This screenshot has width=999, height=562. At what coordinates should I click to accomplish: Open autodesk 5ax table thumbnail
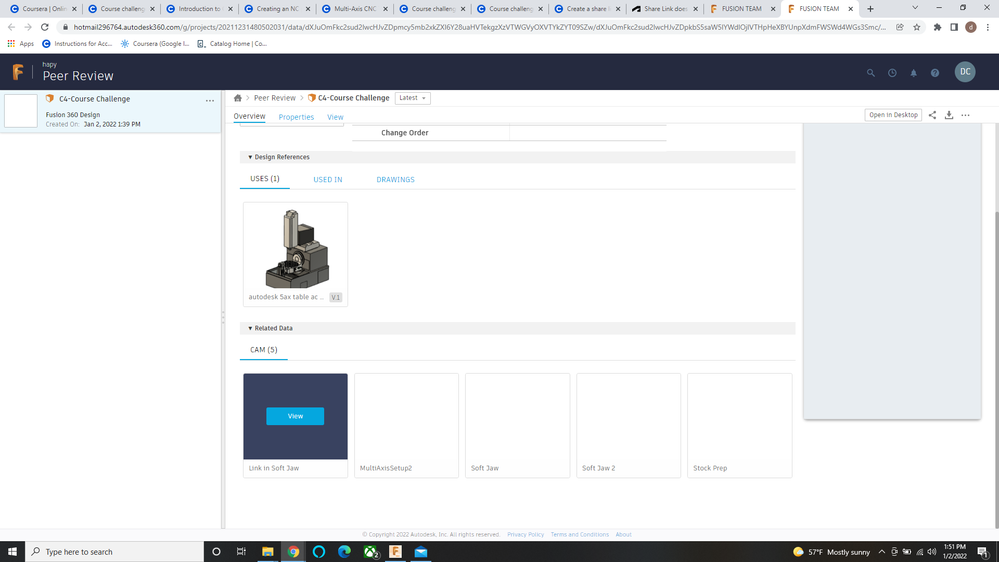296,249
